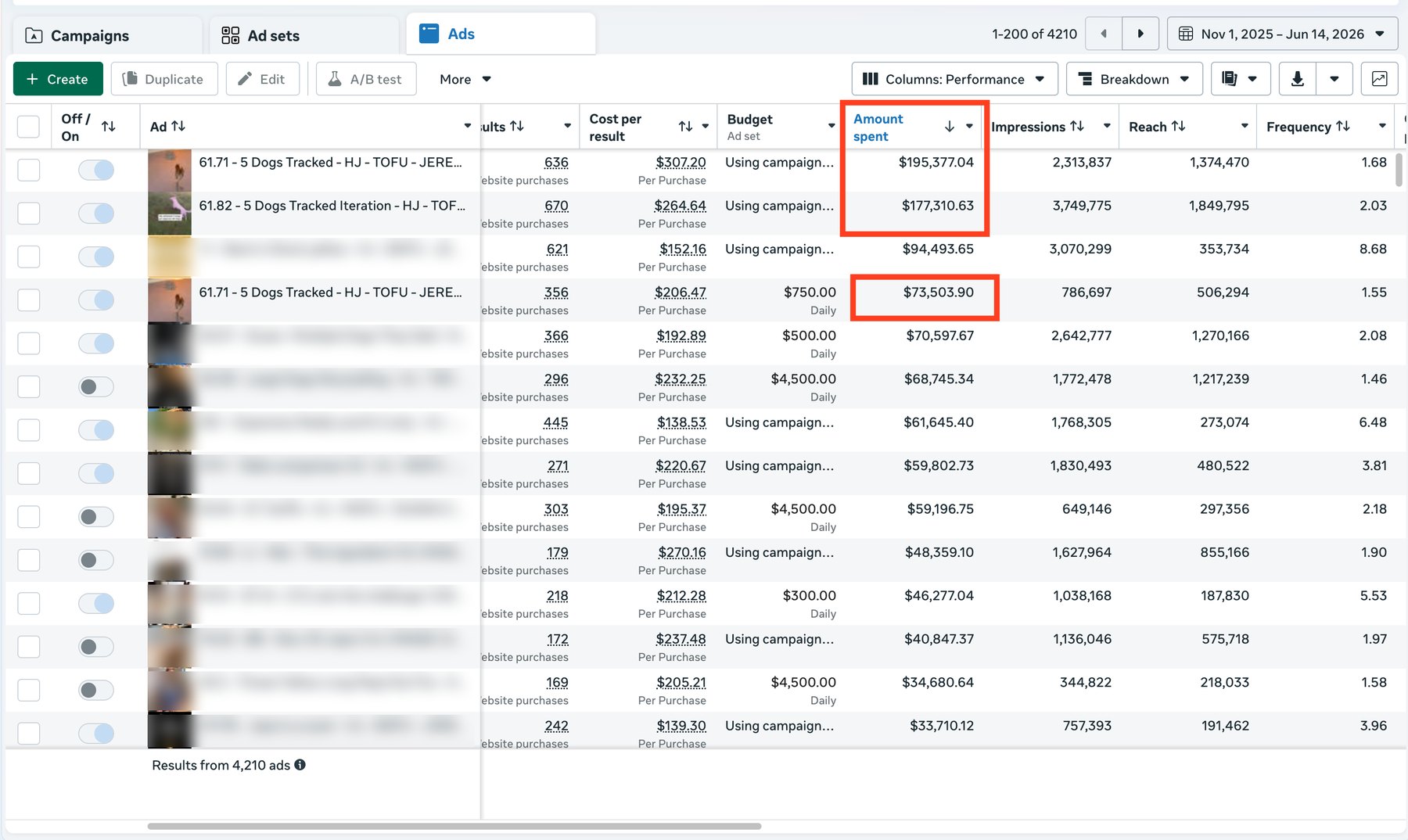Click the 61.82 - 5 Dogs Tracked Iteration ad name

coord(332,206)
